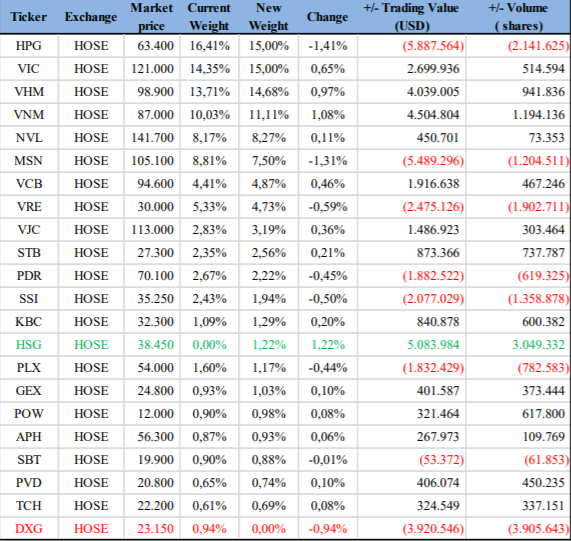Select the PDR ticker cell
This screenshot has width=571, height=541.
(29, 276)
